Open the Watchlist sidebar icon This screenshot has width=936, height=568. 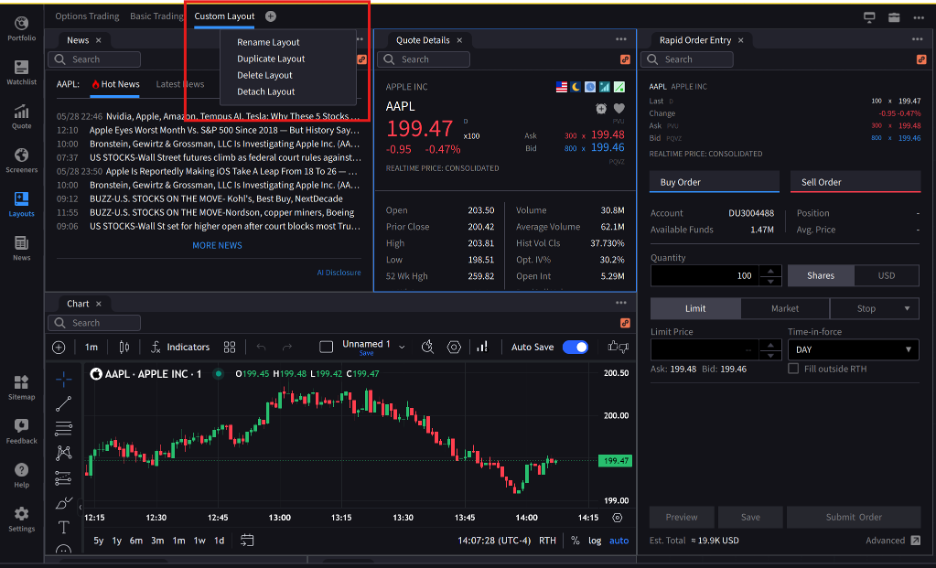click(x=21, y=72)
